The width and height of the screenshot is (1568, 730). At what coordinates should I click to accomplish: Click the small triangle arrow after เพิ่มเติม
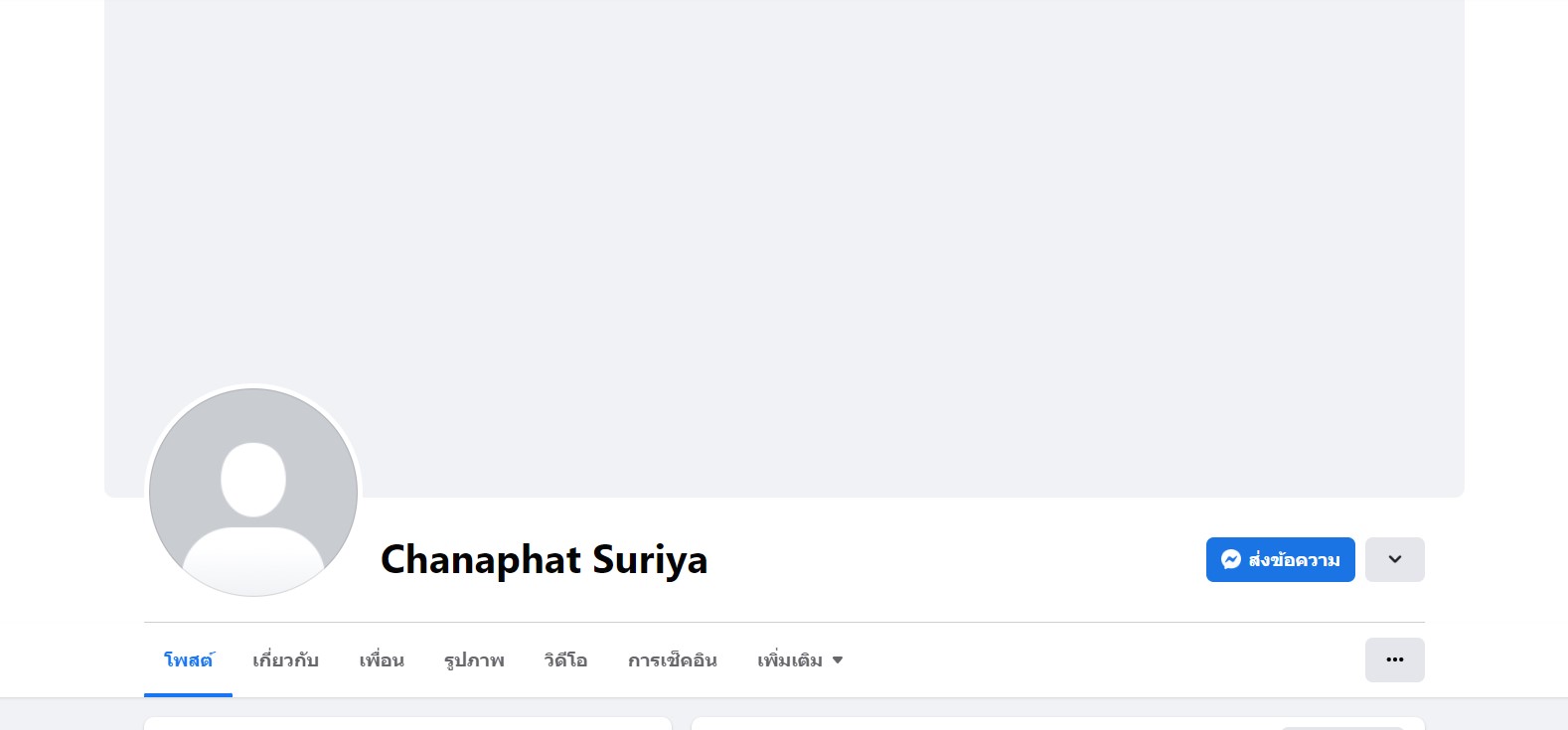[x=838, y=660]
